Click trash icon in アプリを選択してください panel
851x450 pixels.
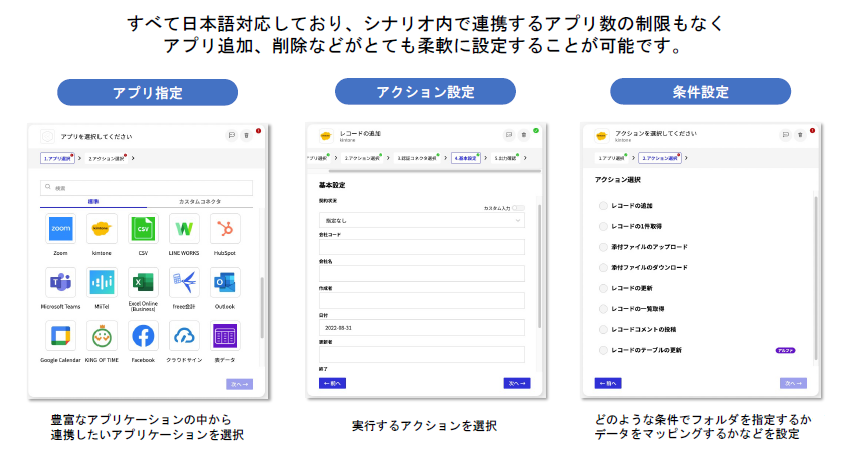tap(246, 135)
